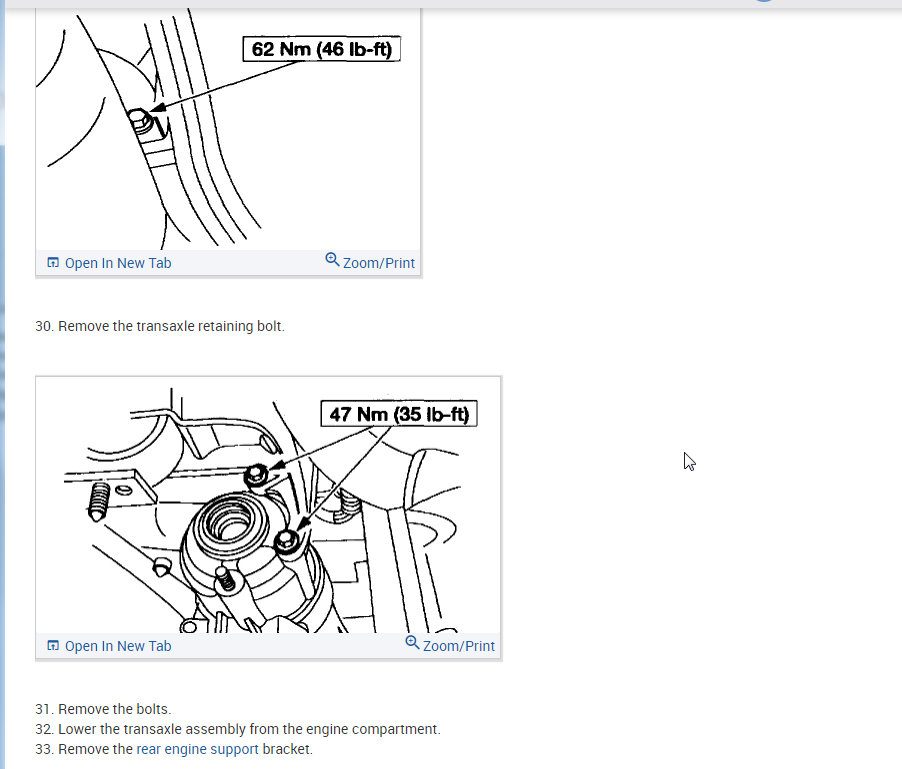Click step 32 Lower the transaxle assembly text
902x769 pixels.
[238, 729]
